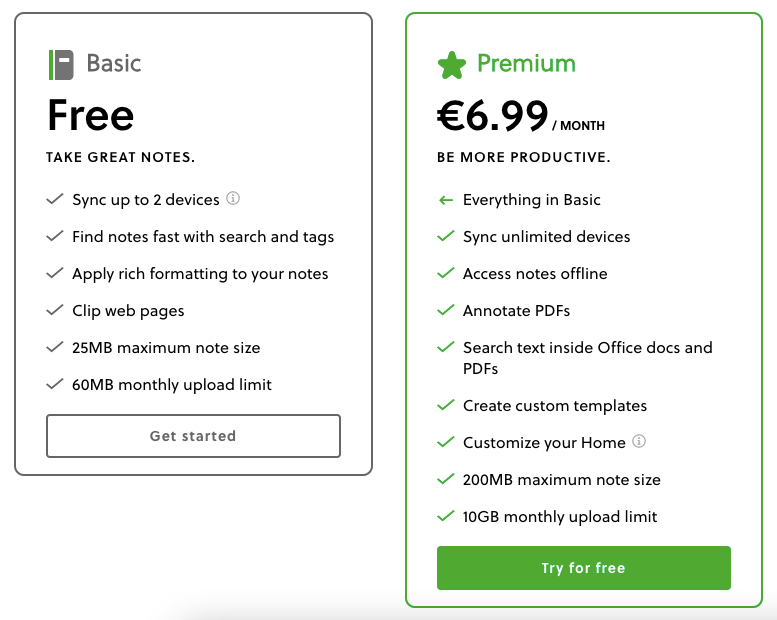Select the Premium plan title
This screenshot has height=620, width=777.
[x=526, y=63]
